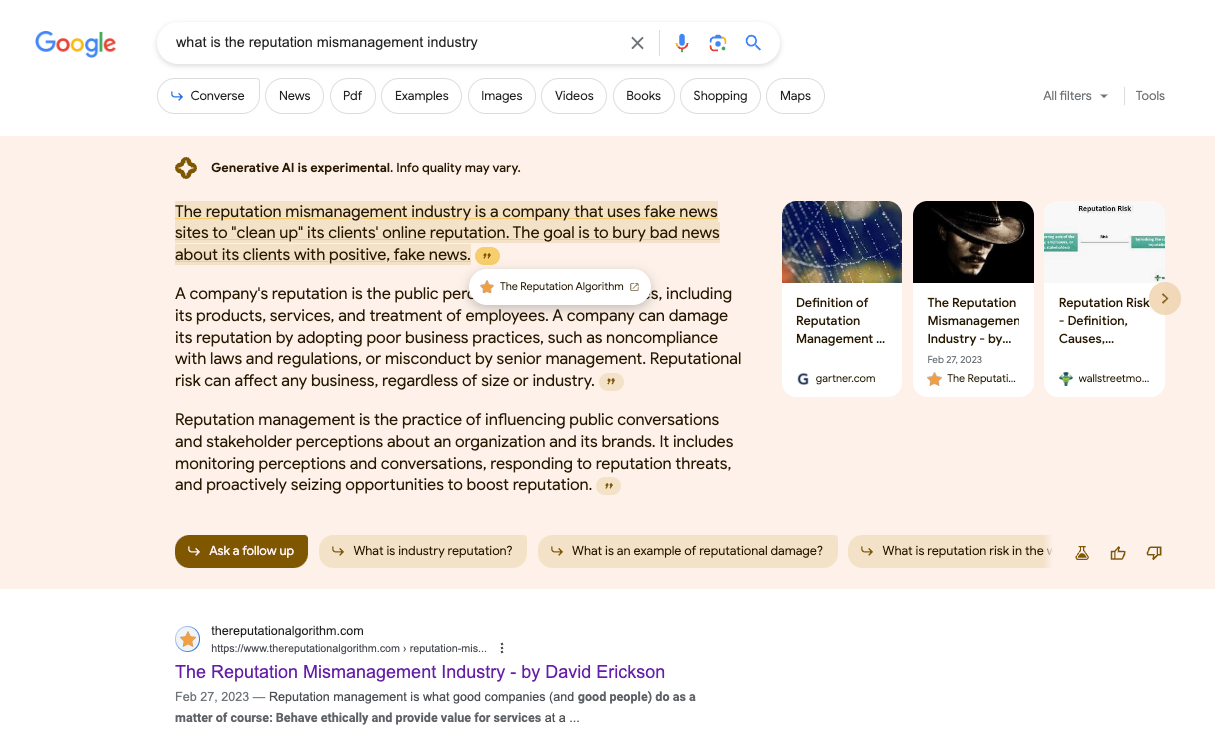The image size is (1215, 746).
Task: Ask 'What is industry reputation?' suggestion
Action: point(423,551)
